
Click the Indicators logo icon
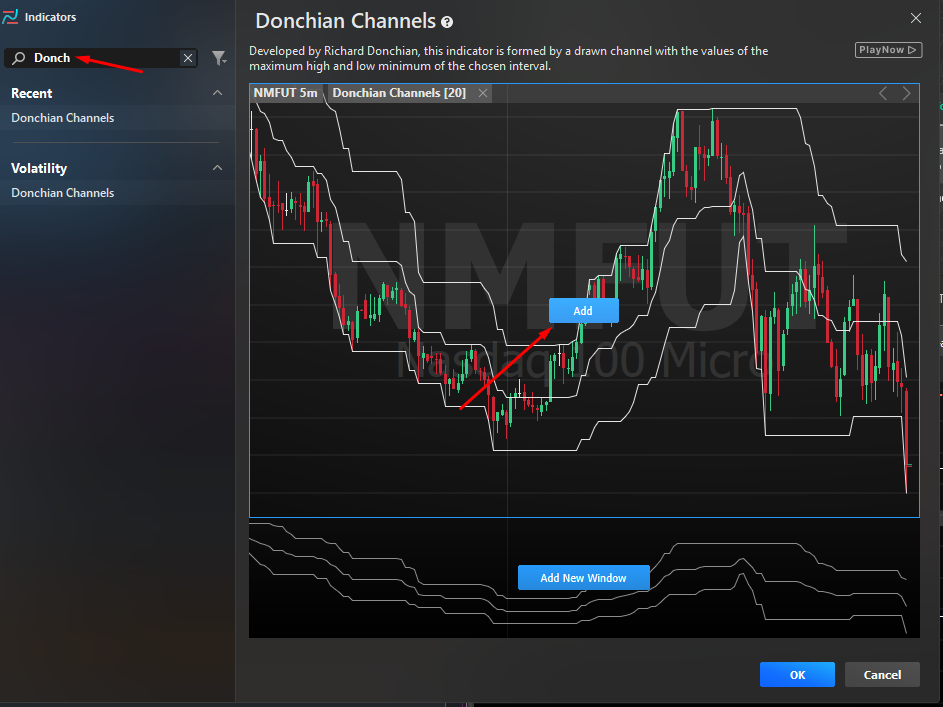click(x=11, y=17)
